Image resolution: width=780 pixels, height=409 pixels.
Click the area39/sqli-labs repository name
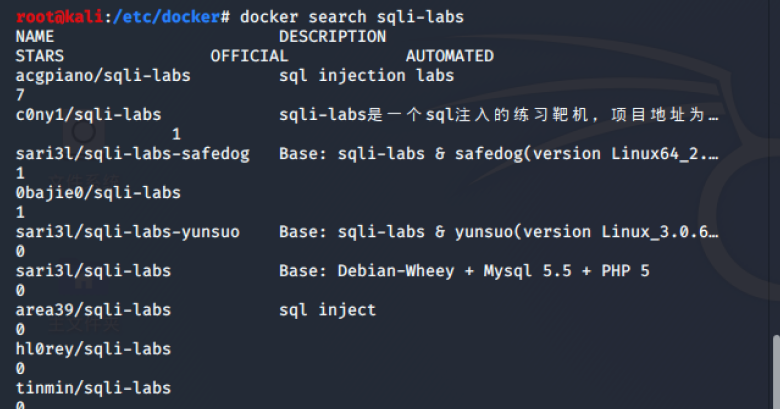93,310
